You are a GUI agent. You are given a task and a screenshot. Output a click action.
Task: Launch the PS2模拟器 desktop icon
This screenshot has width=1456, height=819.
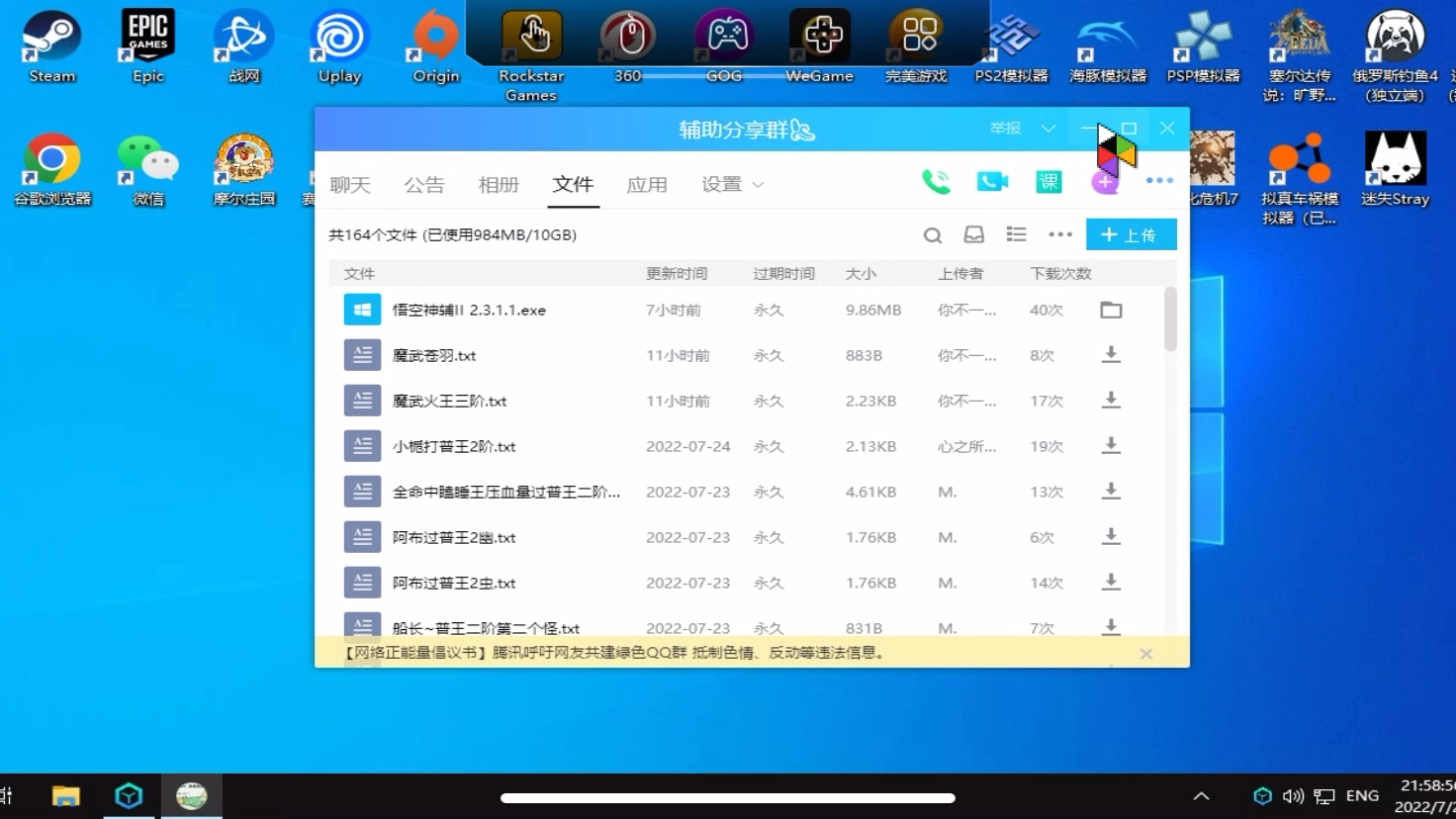[1011, 45]
